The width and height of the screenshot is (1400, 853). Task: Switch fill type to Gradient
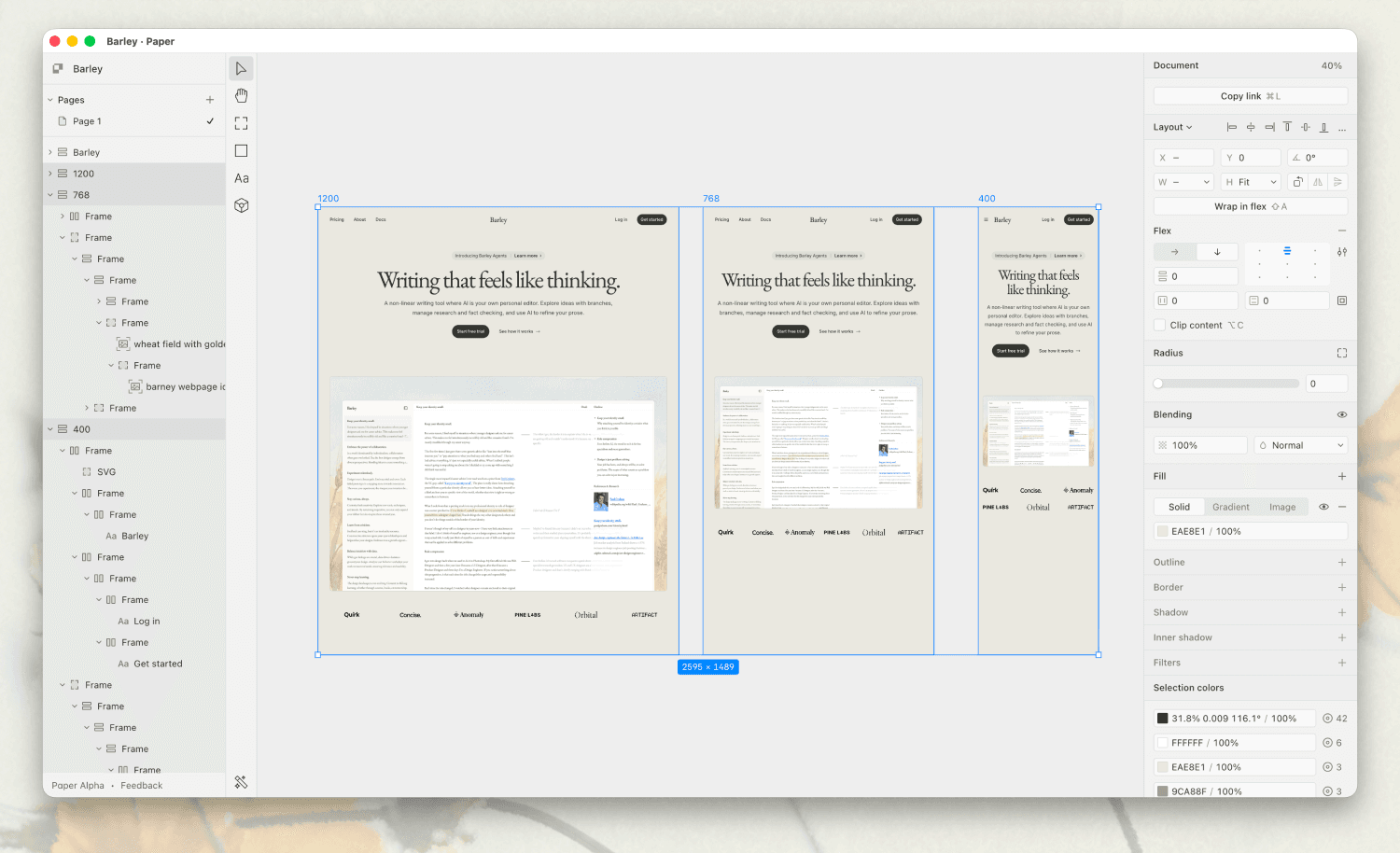[x=1230, y=507]
